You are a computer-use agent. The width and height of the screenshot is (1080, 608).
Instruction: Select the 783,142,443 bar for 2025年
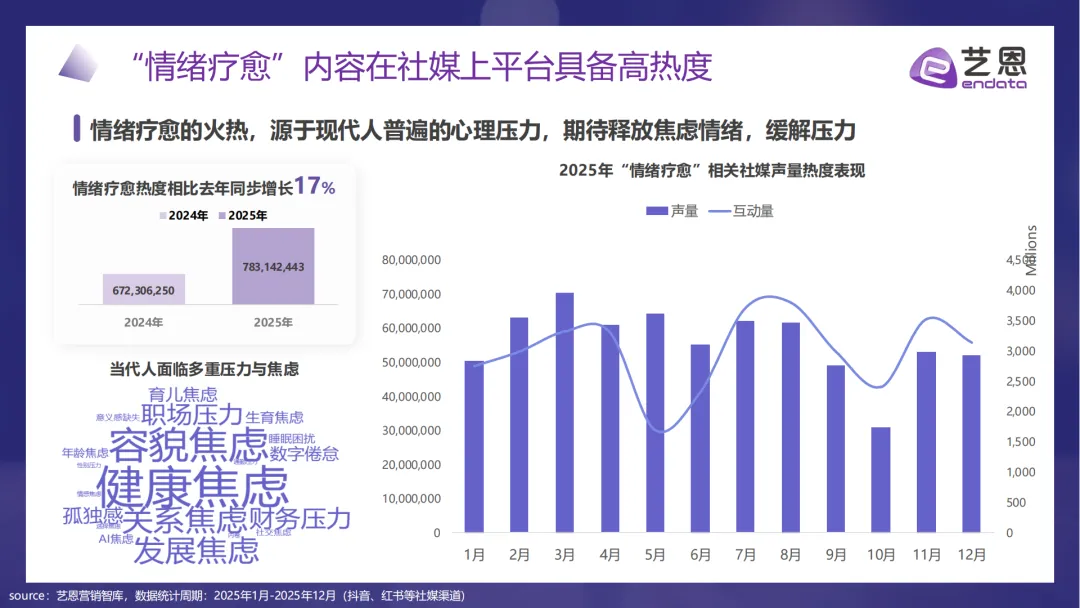pyautogui.click(x=273, y=266)
